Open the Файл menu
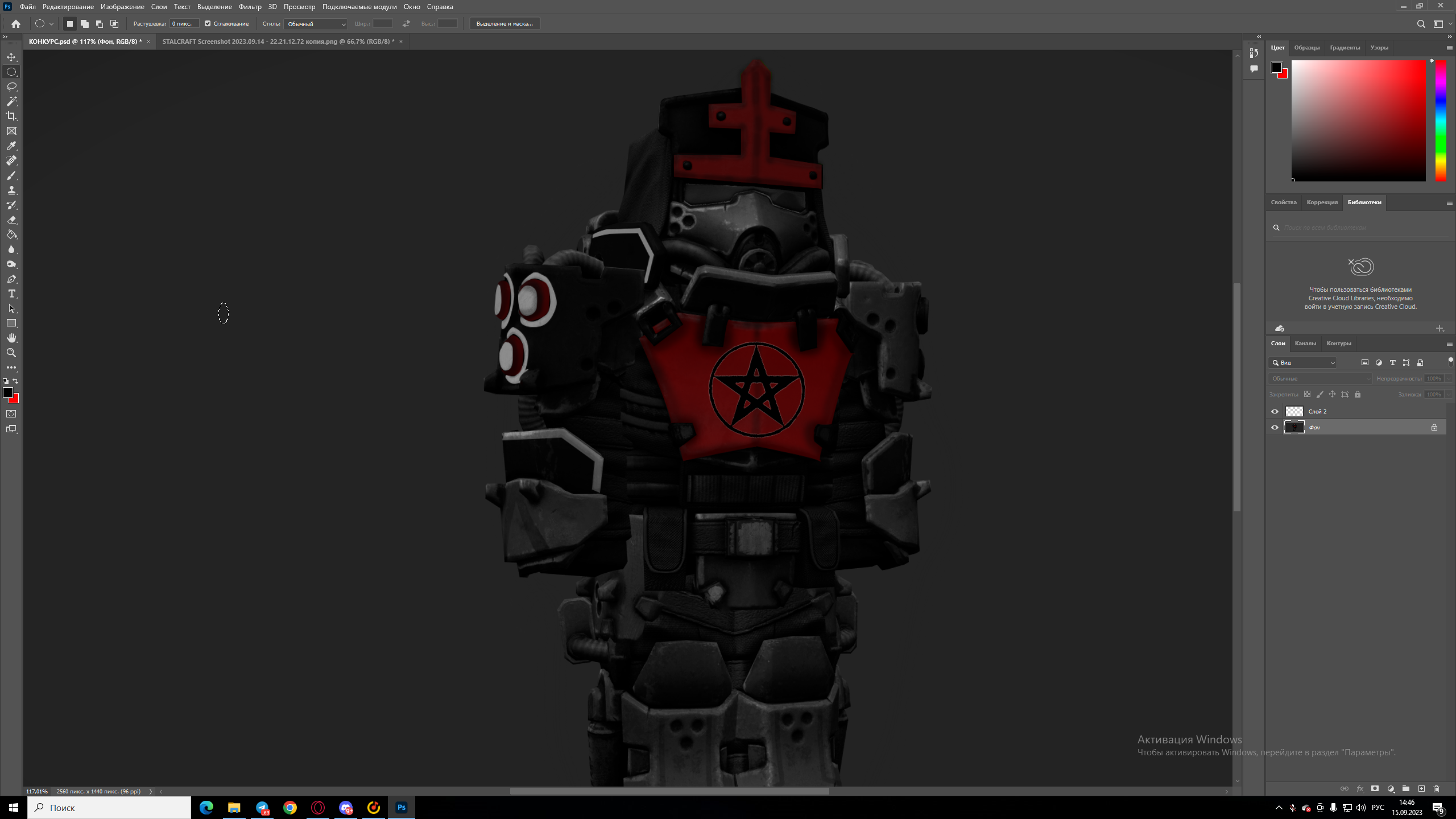This screenshot has width=1456, height=819. 27,7
